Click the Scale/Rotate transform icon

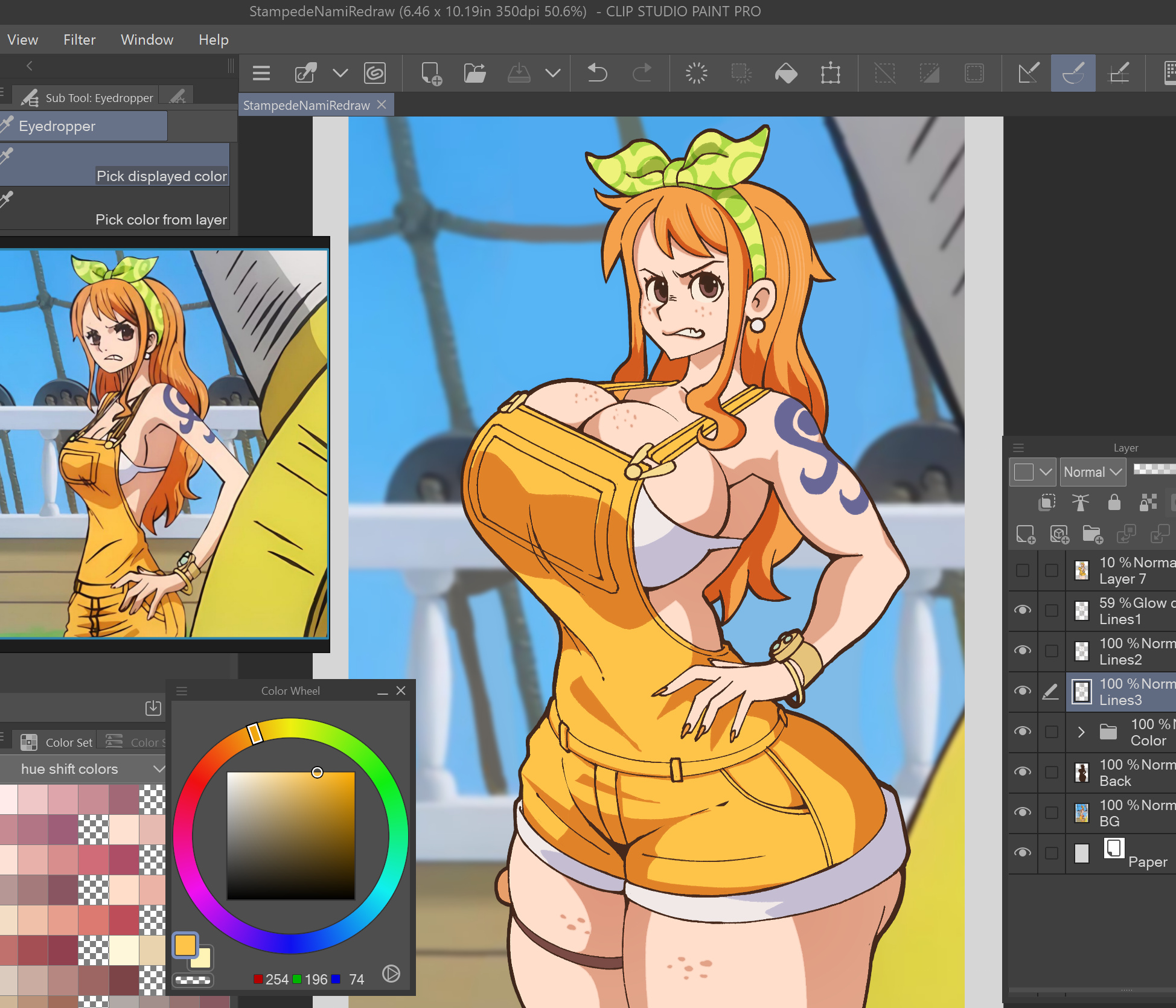[x=831, y=74]
